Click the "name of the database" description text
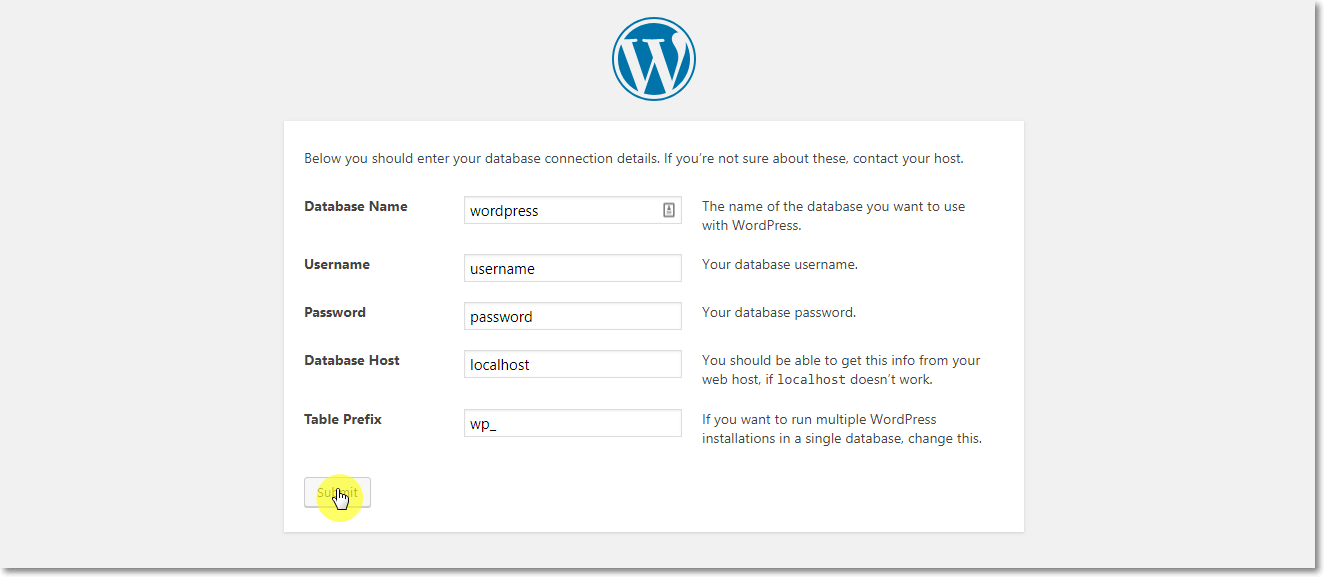Image resolution: width=1324 pixels, height=577 pixels. (x=833, y=216)
